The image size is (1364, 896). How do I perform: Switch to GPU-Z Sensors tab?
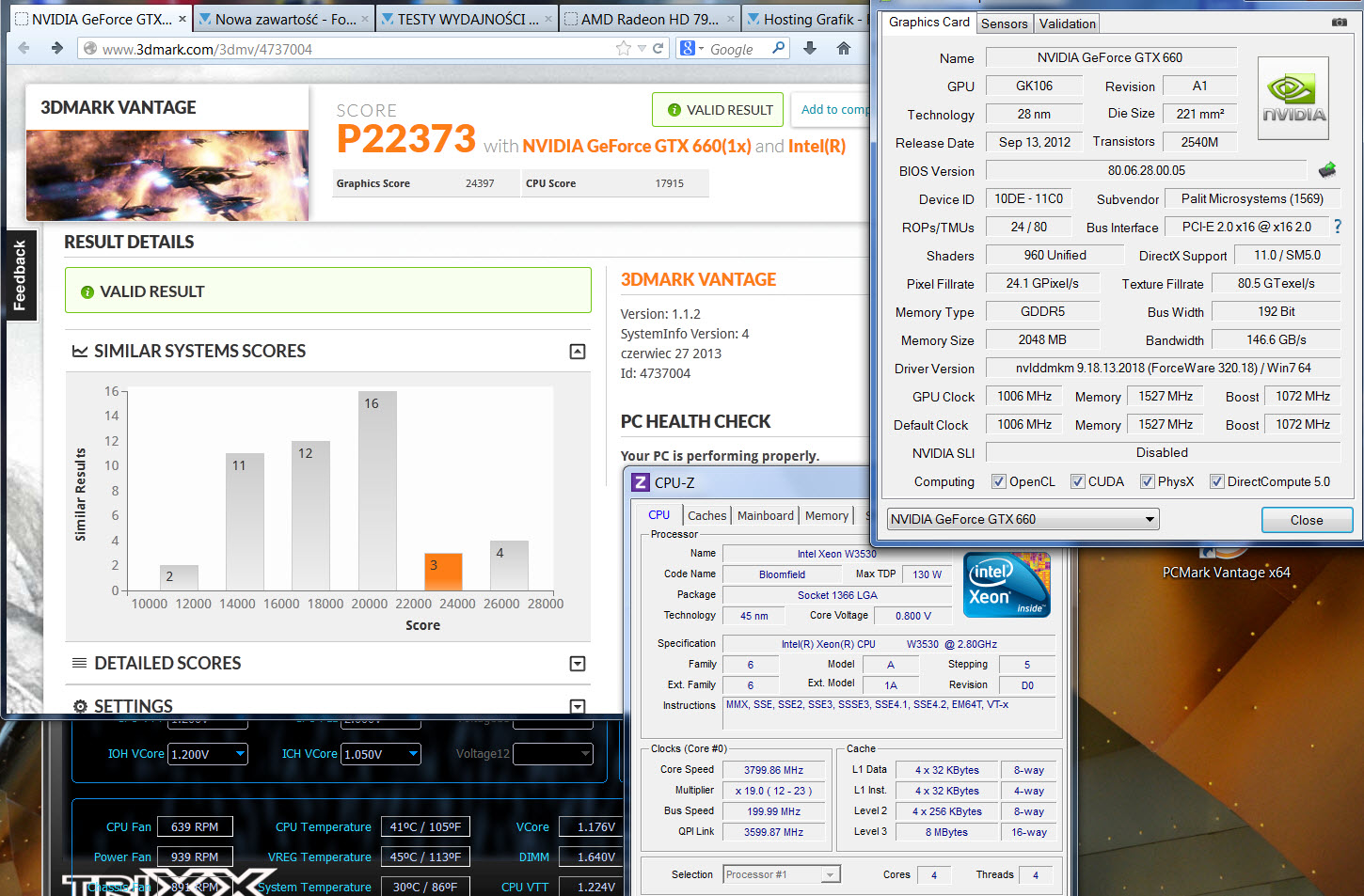pyautogui.click(x=1005, y=24)
